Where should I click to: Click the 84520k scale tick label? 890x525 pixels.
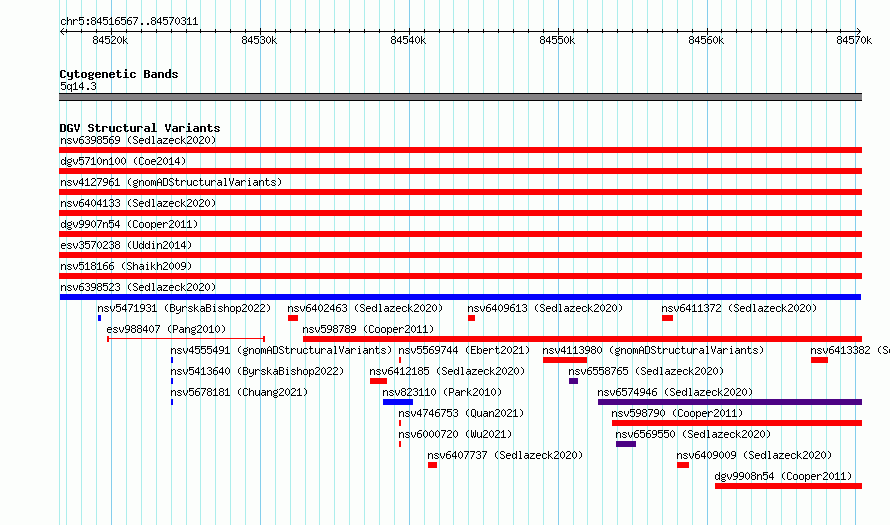tap(110, 40)
